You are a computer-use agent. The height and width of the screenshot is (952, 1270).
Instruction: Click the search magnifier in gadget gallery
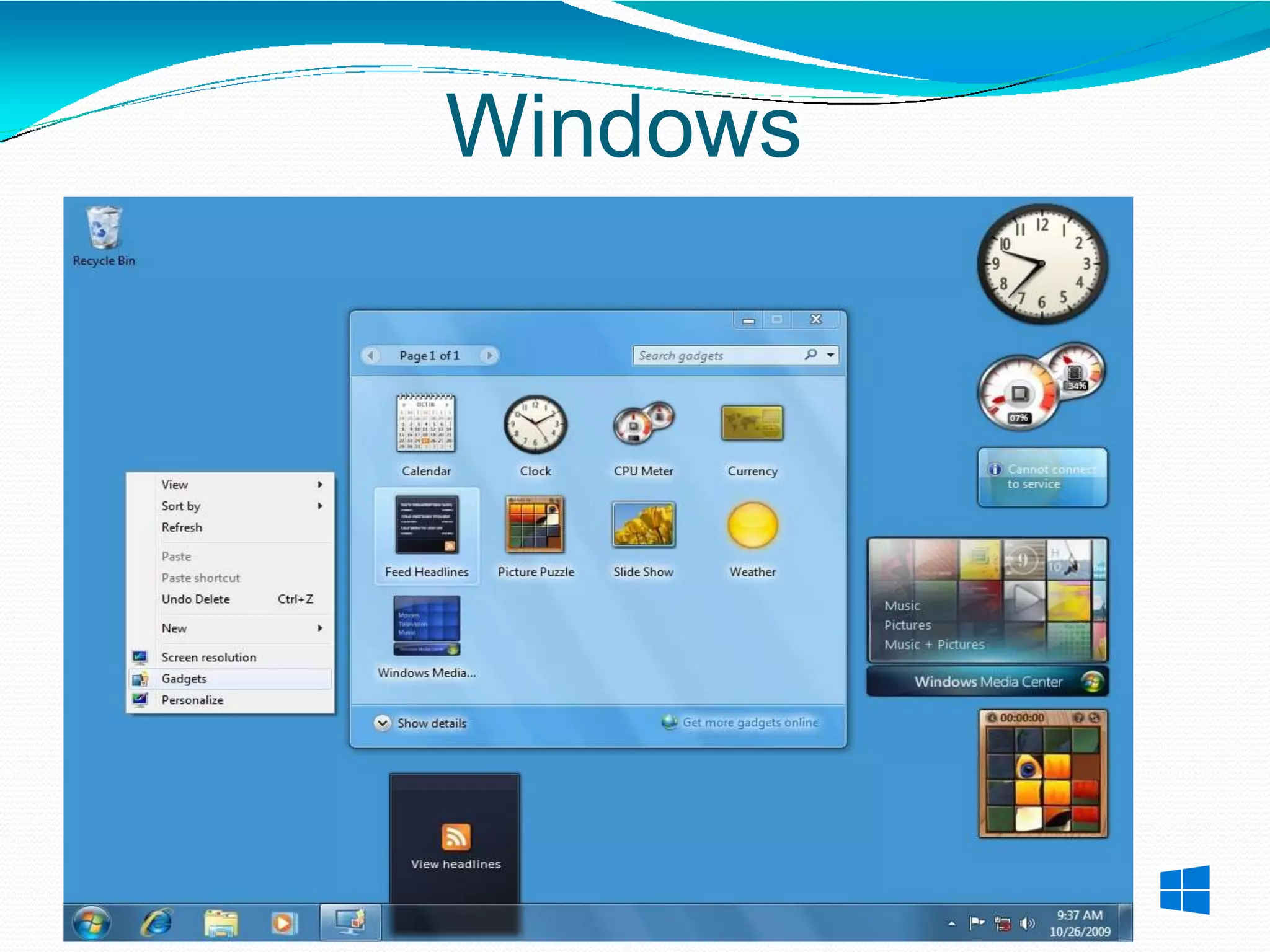click(810, 355)
